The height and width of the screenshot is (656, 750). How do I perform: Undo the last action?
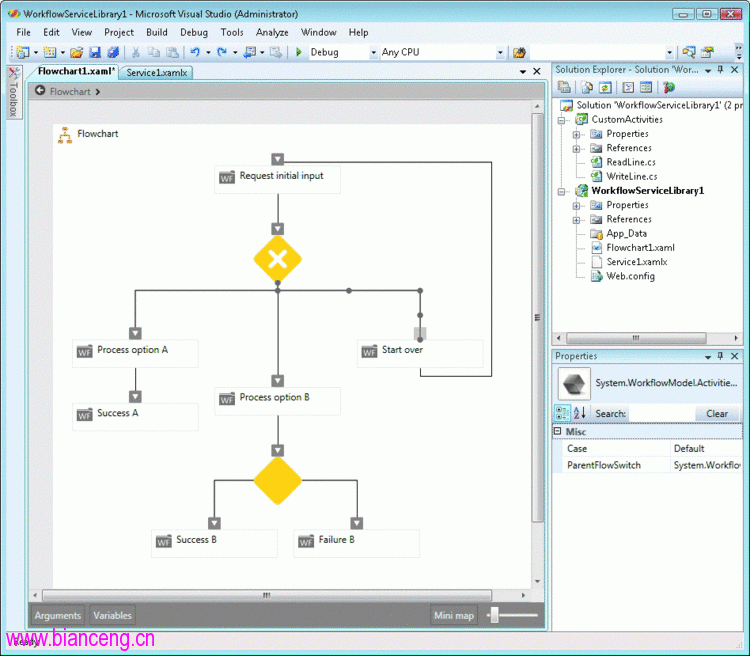click(x=195, y=52)
